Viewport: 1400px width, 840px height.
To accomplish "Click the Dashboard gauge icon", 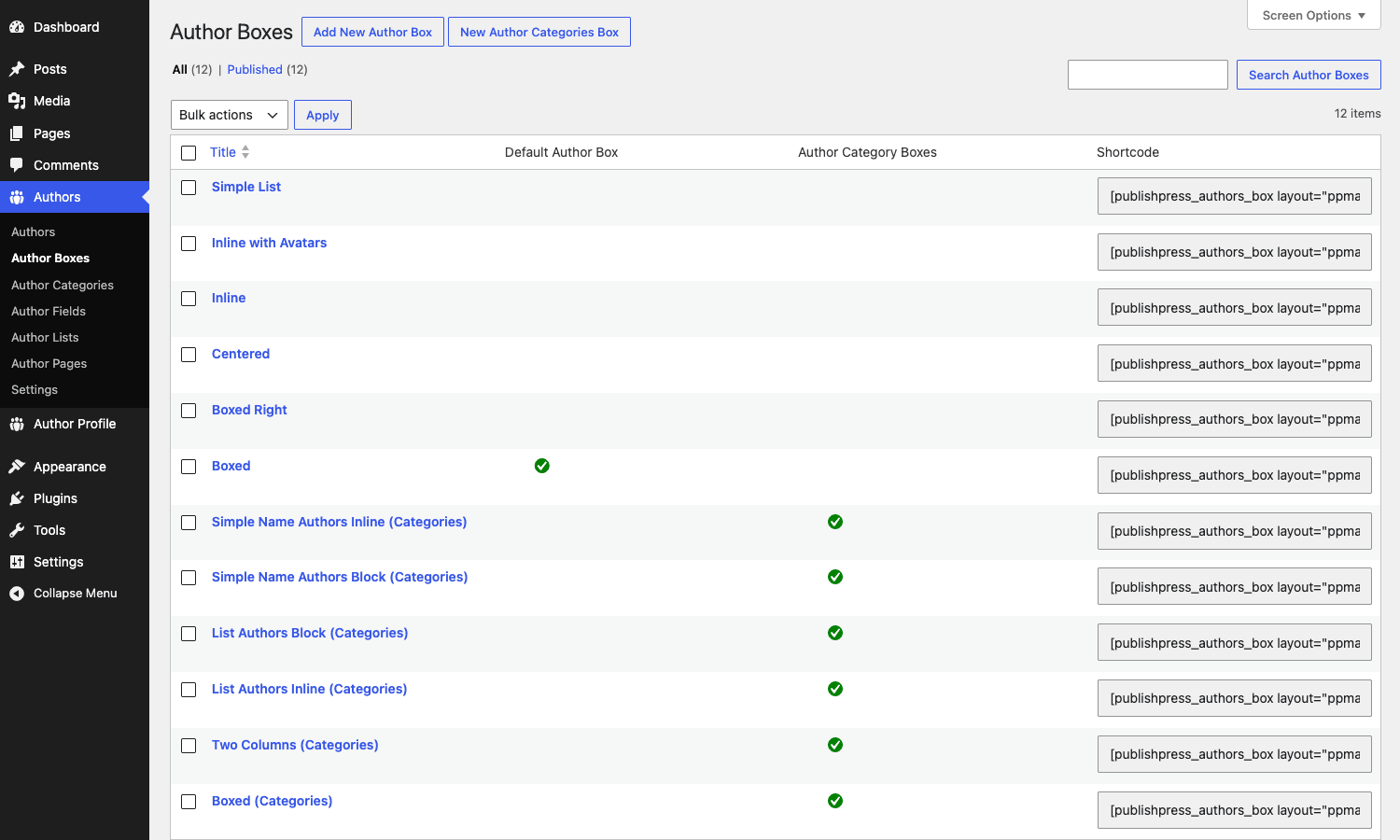I will click(17, 27).
